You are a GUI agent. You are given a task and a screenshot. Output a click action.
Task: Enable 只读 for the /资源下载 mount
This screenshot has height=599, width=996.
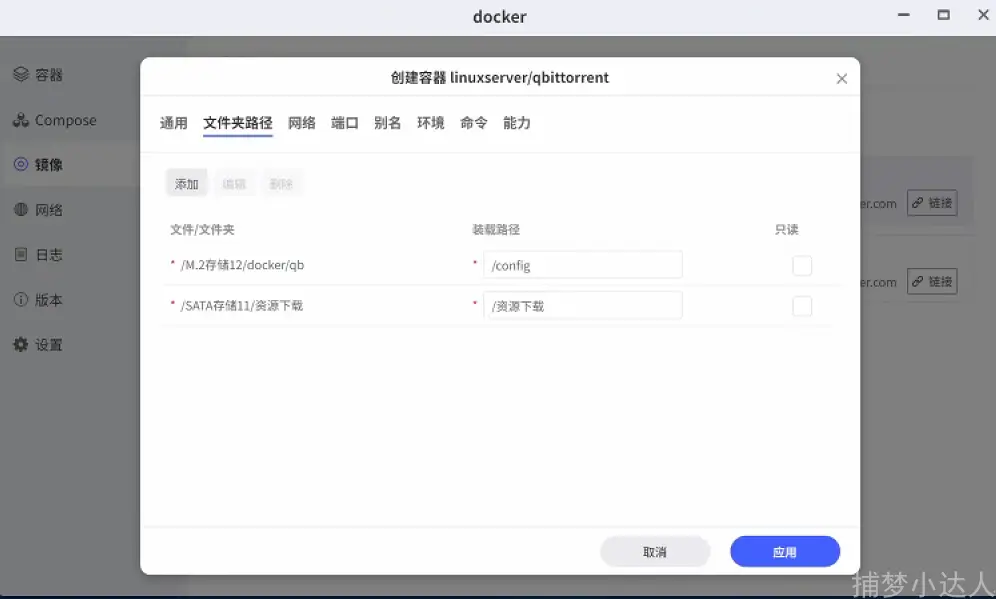802,306
